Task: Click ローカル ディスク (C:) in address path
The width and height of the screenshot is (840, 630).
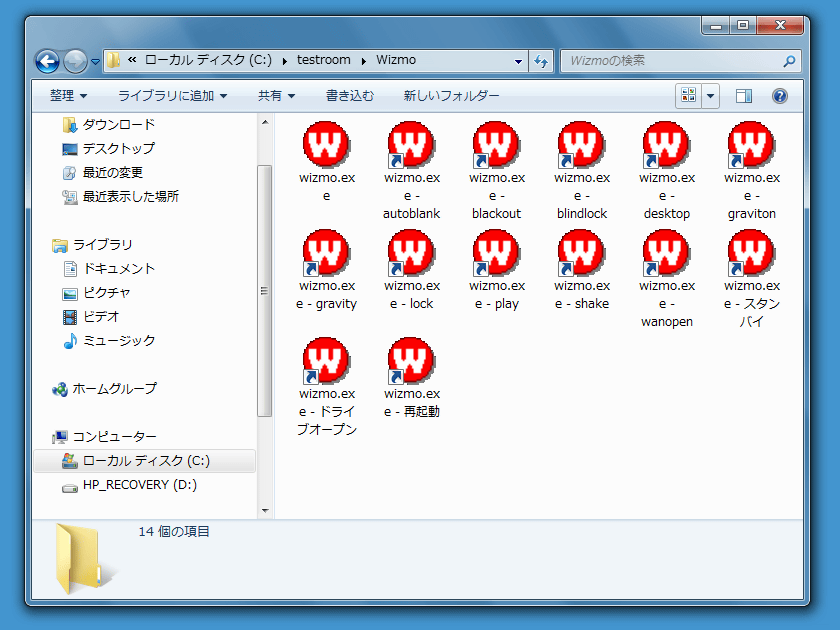Action: 208,60
